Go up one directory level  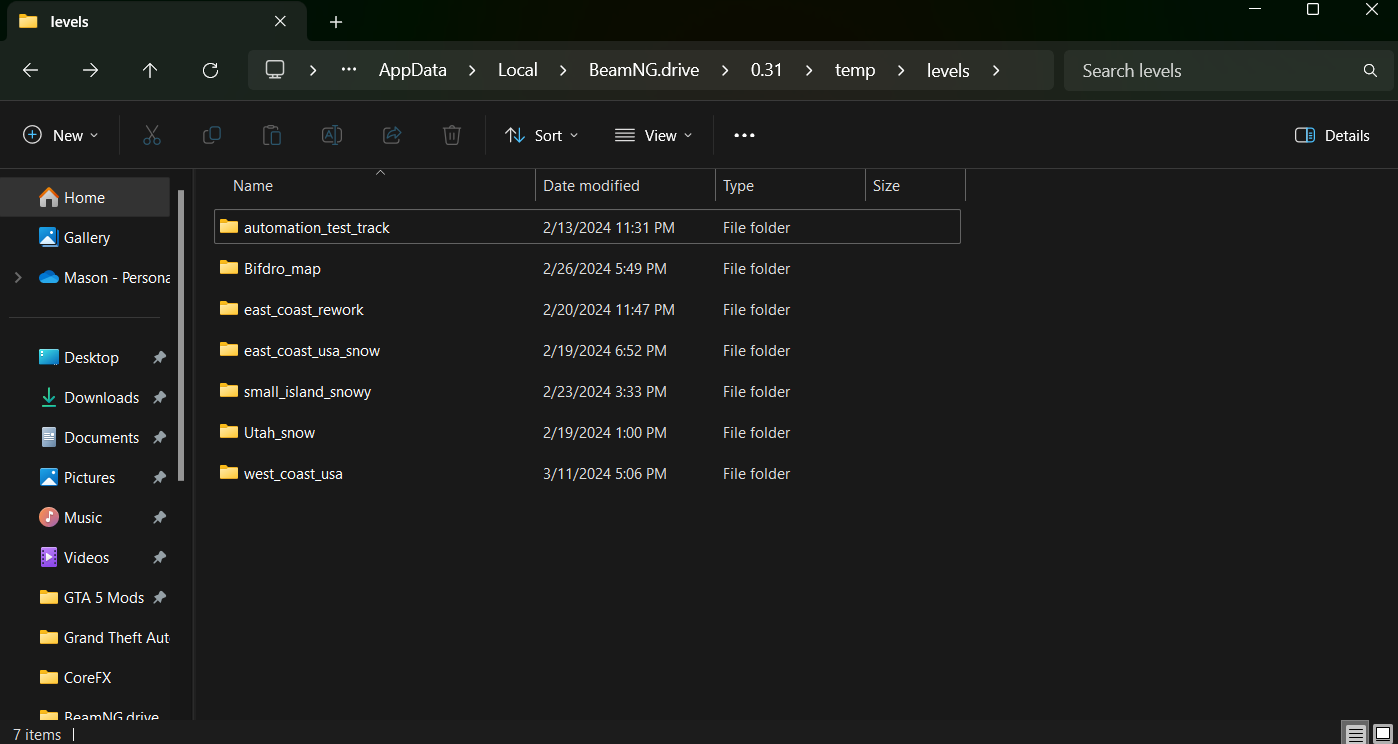pos(150,70)
